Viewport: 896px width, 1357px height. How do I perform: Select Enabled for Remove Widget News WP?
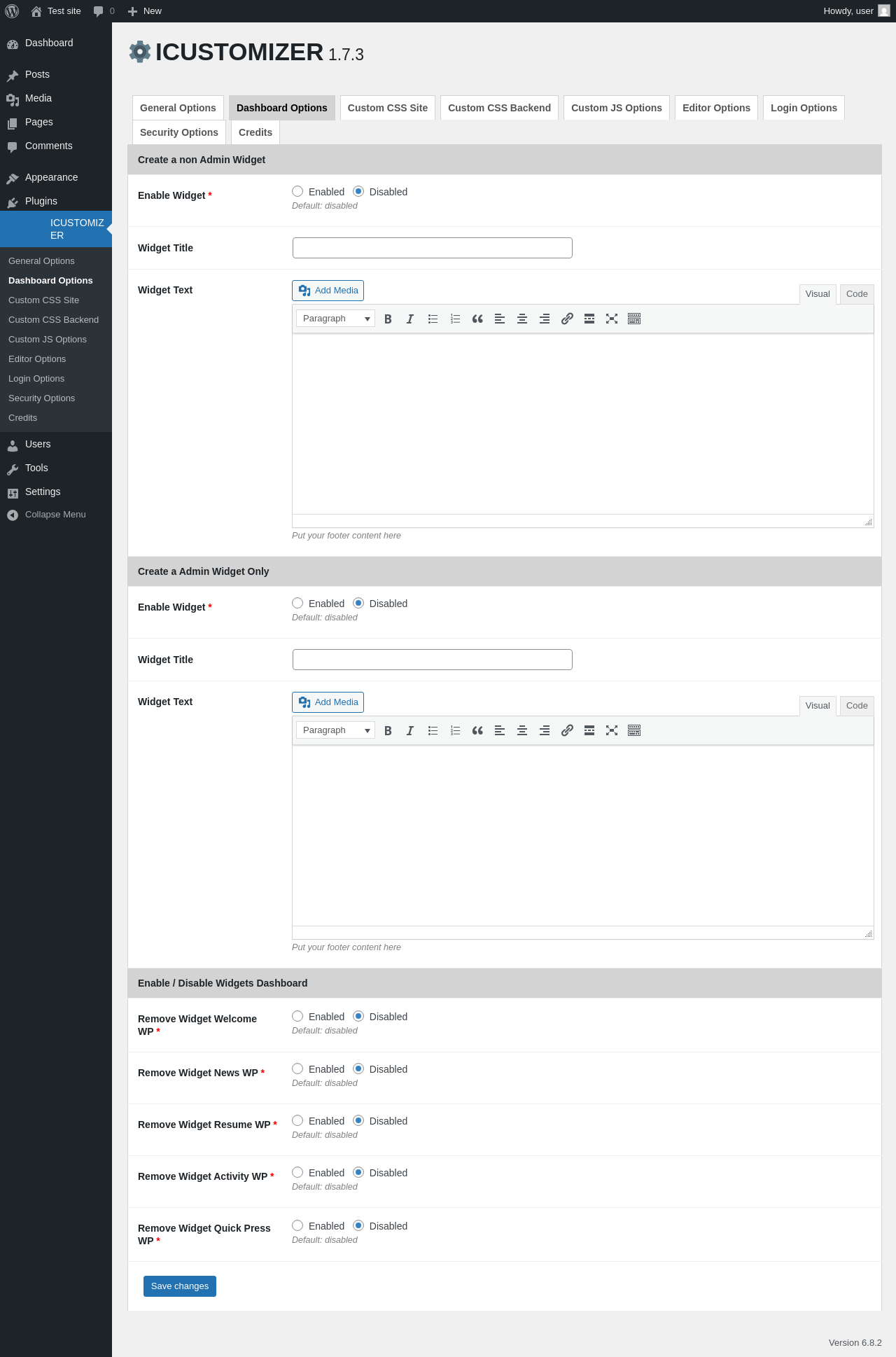click(x=297, y=1069)
